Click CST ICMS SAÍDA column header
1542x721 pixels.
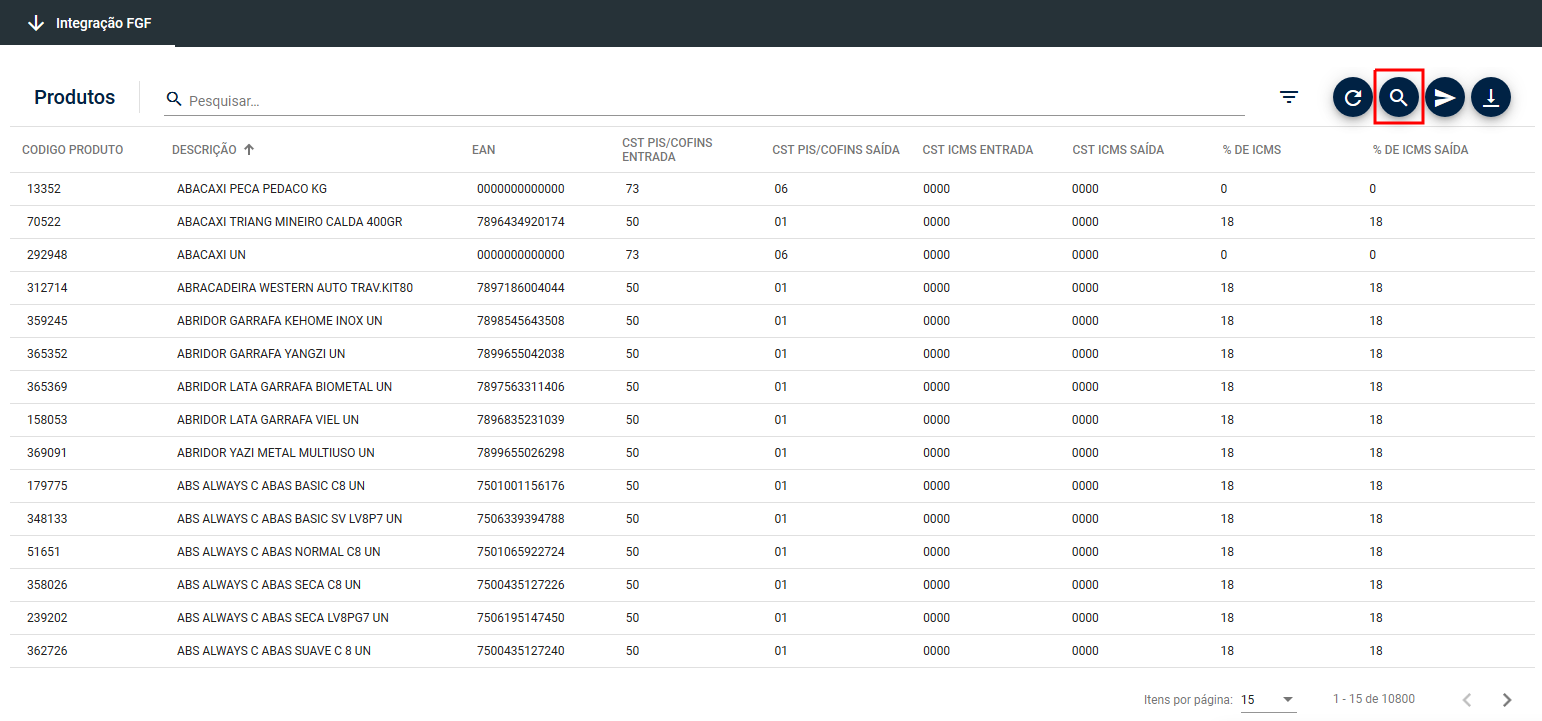click(1117, 150)
